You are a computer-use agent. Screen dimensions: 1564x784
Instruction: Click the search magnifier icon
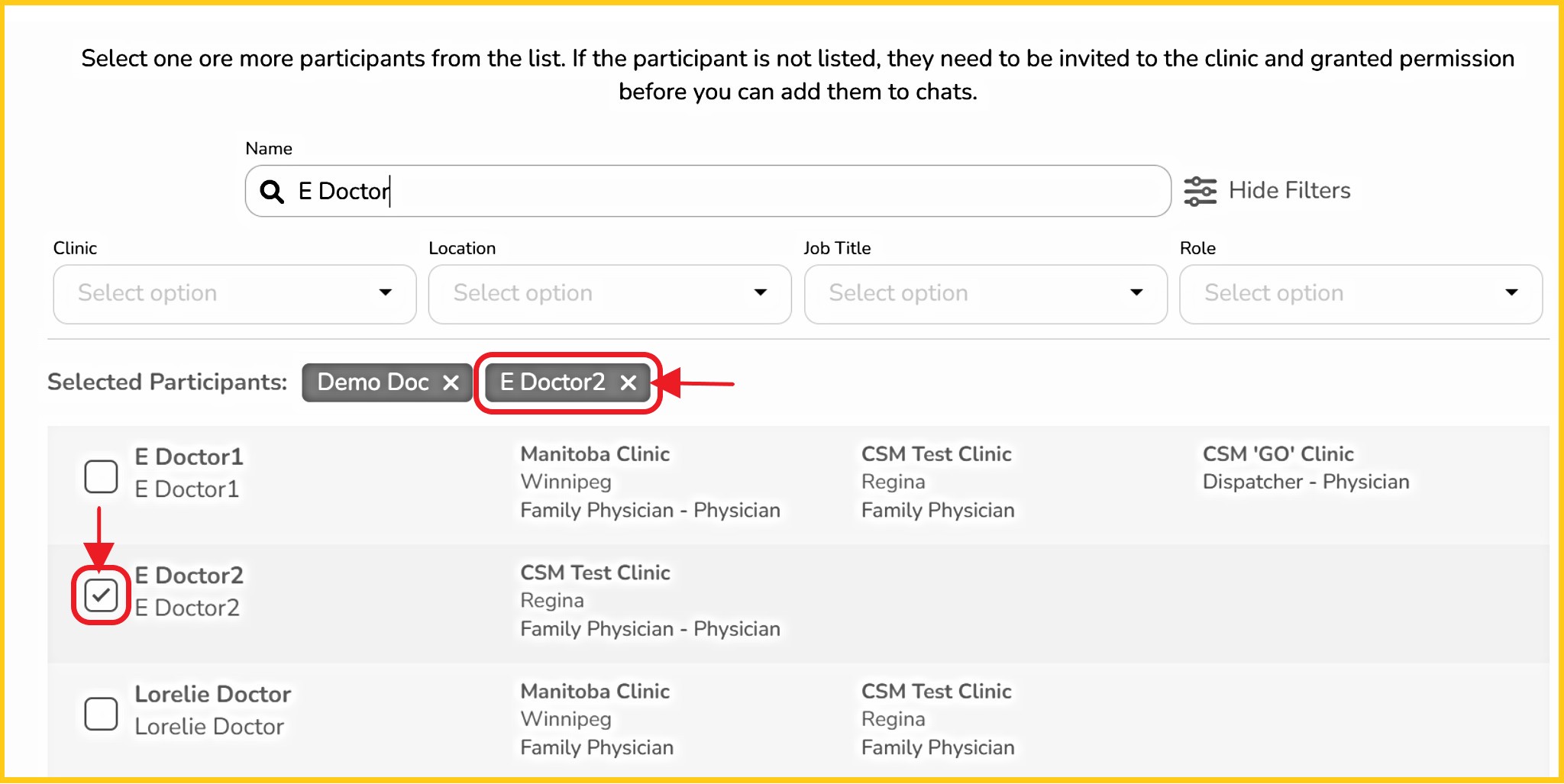point(272,191)
